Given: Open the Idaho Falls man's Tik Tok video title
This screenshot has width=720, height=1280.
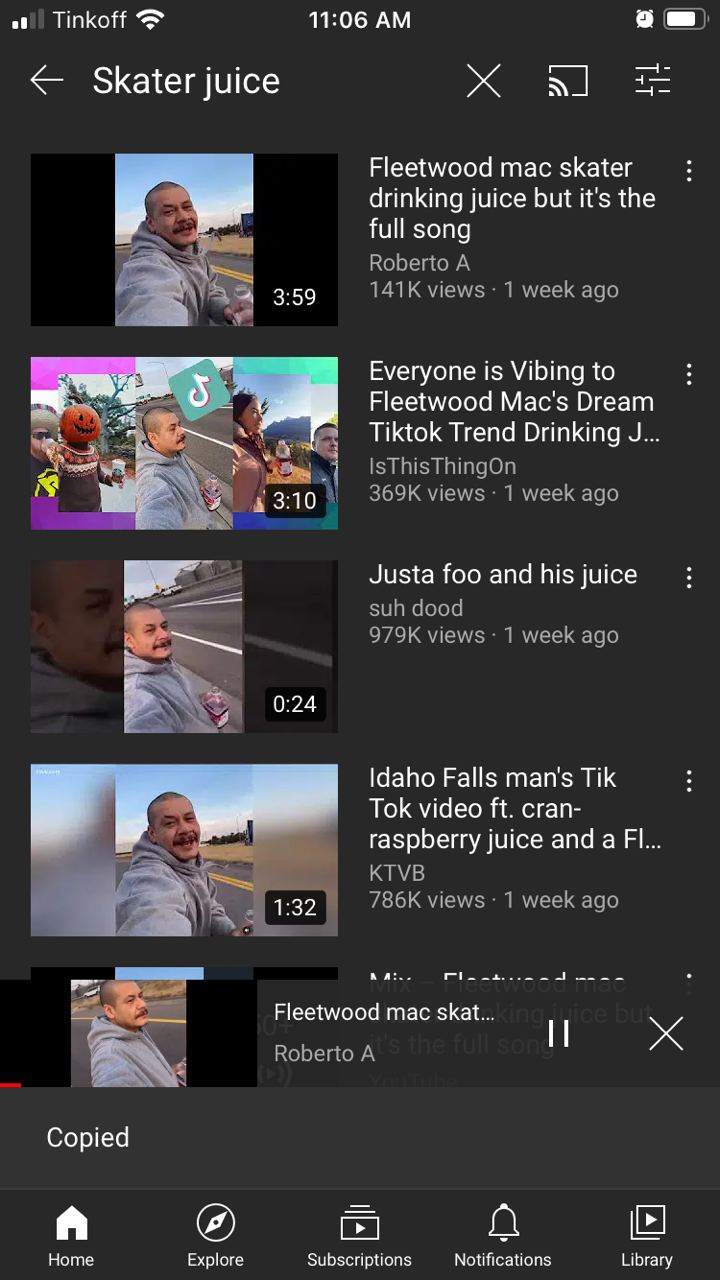Looking at the screenshot, I should click(514, 808).
